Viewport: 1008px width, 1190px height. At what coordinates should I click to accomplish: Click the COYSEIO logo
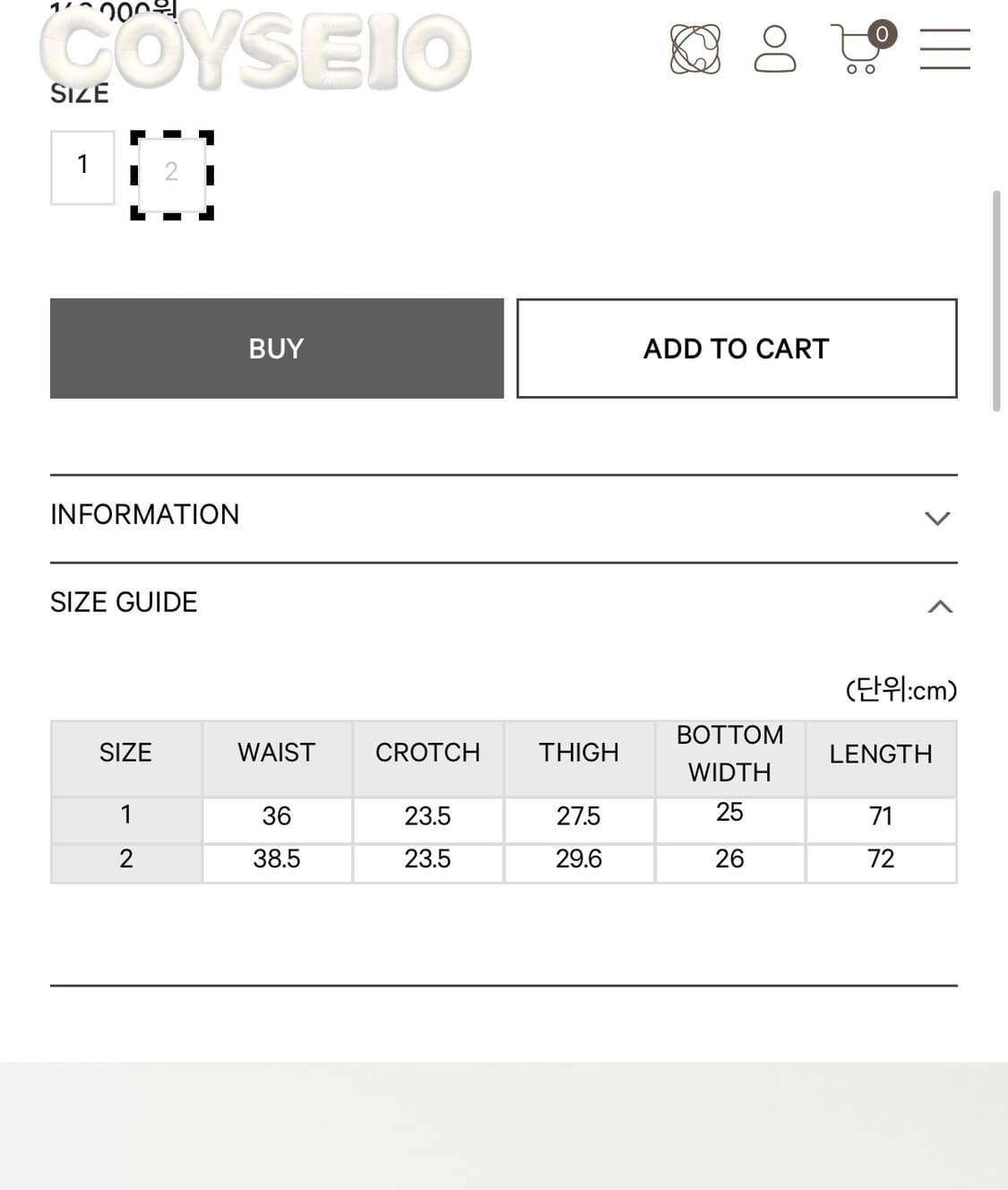pyautogui.click(x=255, y=51)
